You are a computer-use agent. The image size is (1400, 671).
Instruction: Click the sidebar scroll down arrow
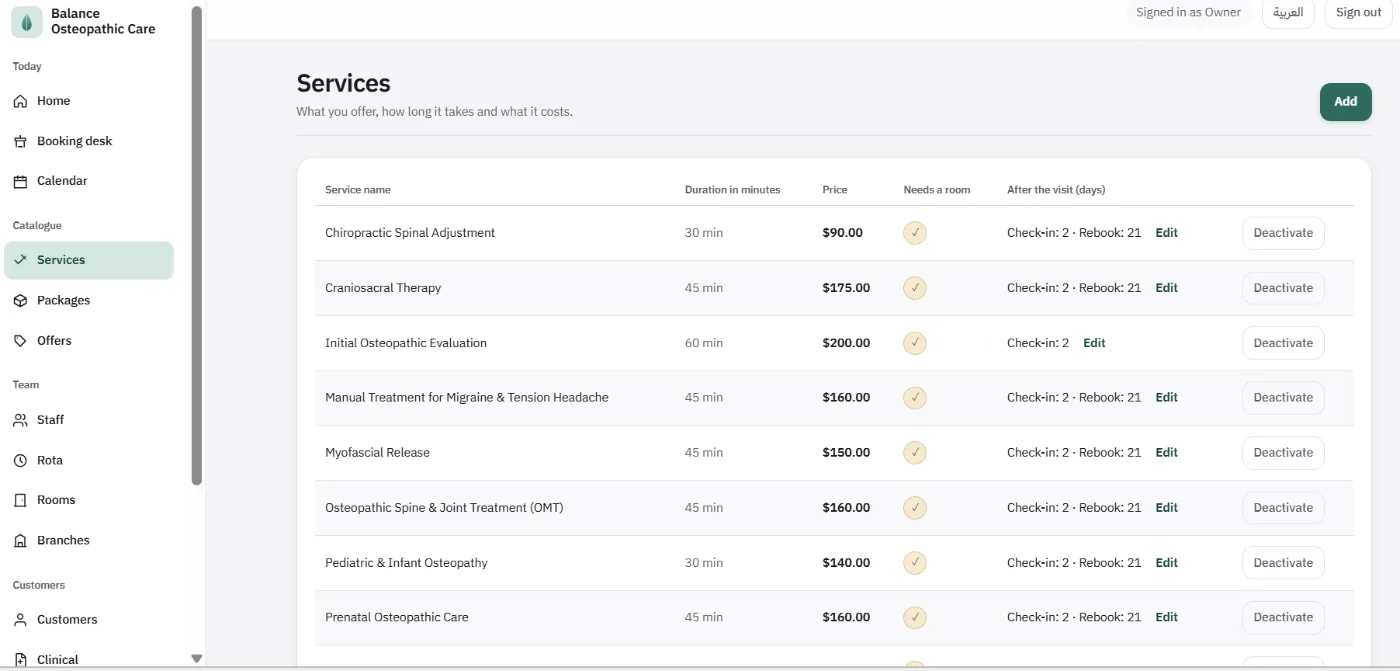[x=197, y=658]
